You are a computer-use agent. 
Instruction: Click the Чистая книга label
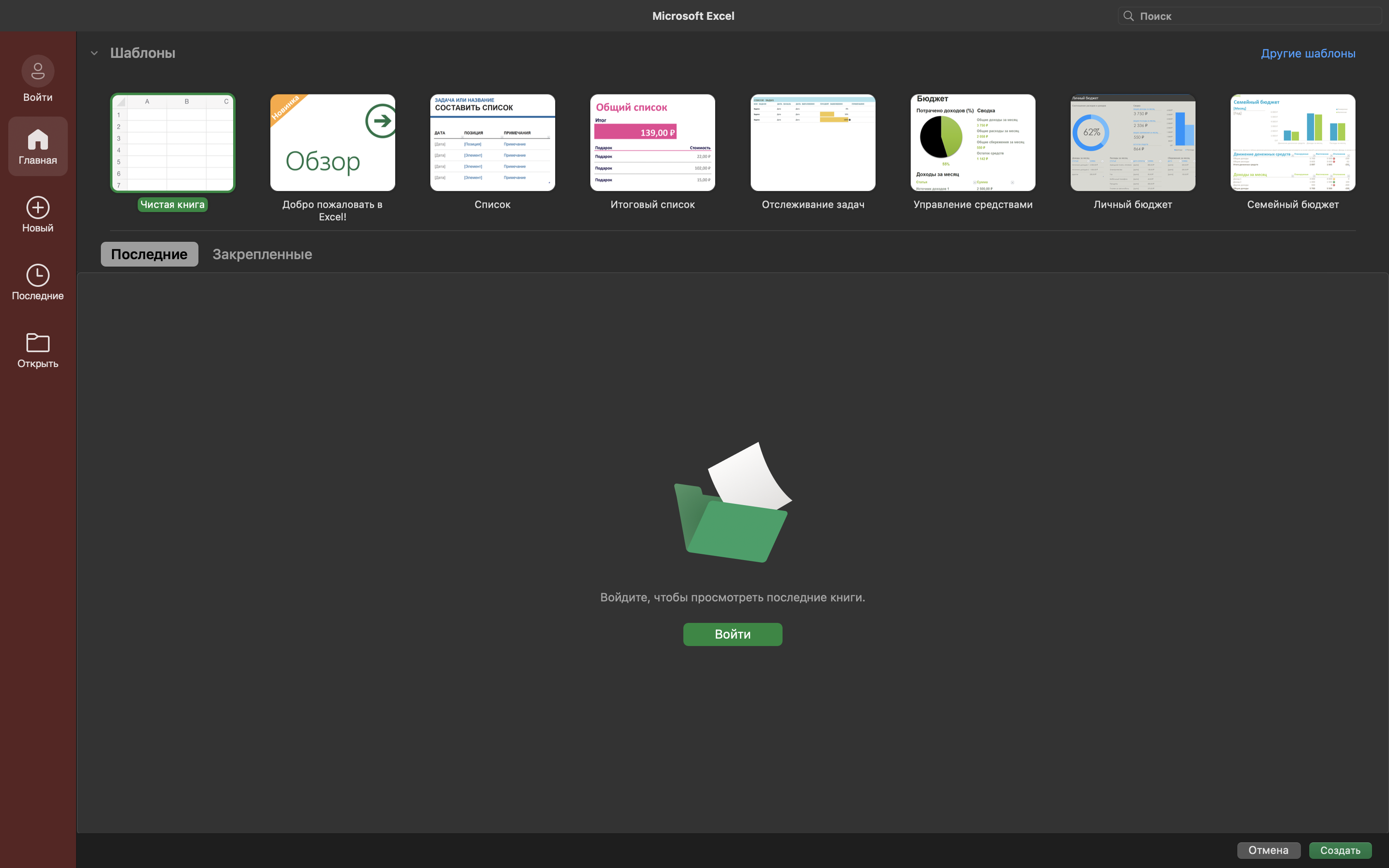click(173, 205)
